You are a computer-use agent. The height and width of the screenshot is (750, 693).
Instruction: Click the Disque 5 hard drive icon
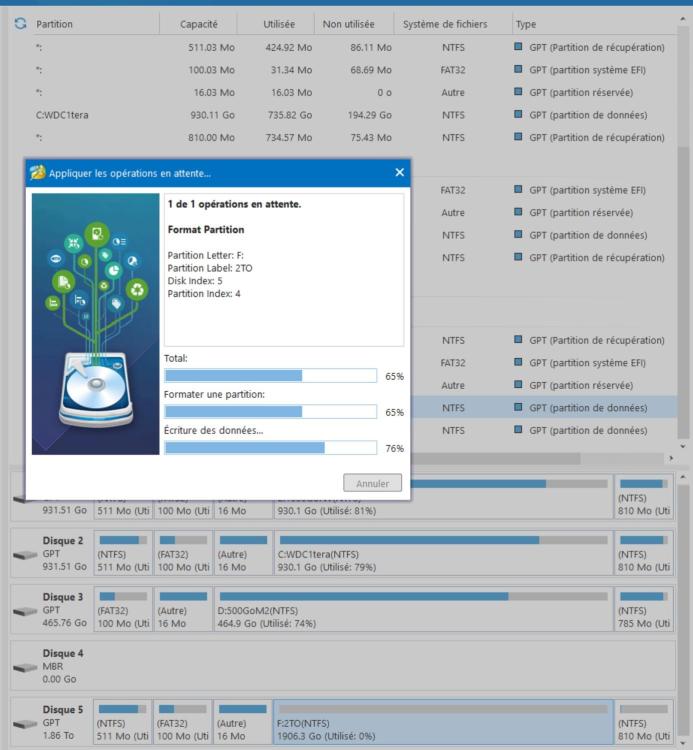coord(26,722)
